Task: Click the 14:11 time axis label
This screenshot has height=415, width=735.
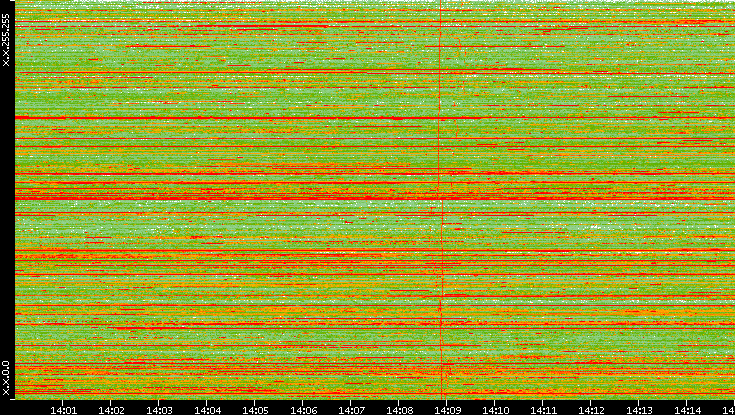Action: click(543, 410)
